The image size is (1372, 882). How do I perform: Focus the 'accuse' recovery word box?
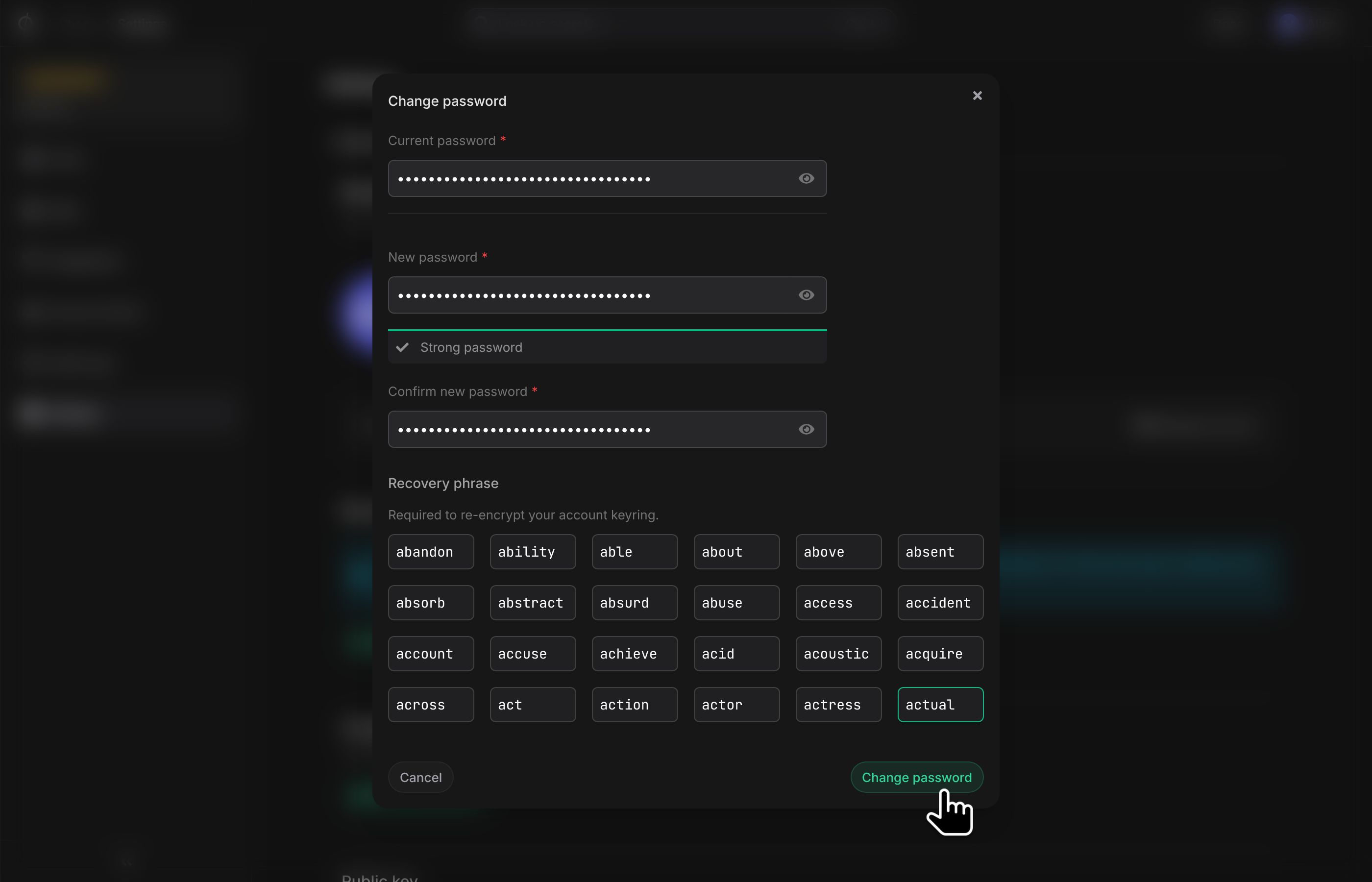pyautogui.click(x=533, y=654)
